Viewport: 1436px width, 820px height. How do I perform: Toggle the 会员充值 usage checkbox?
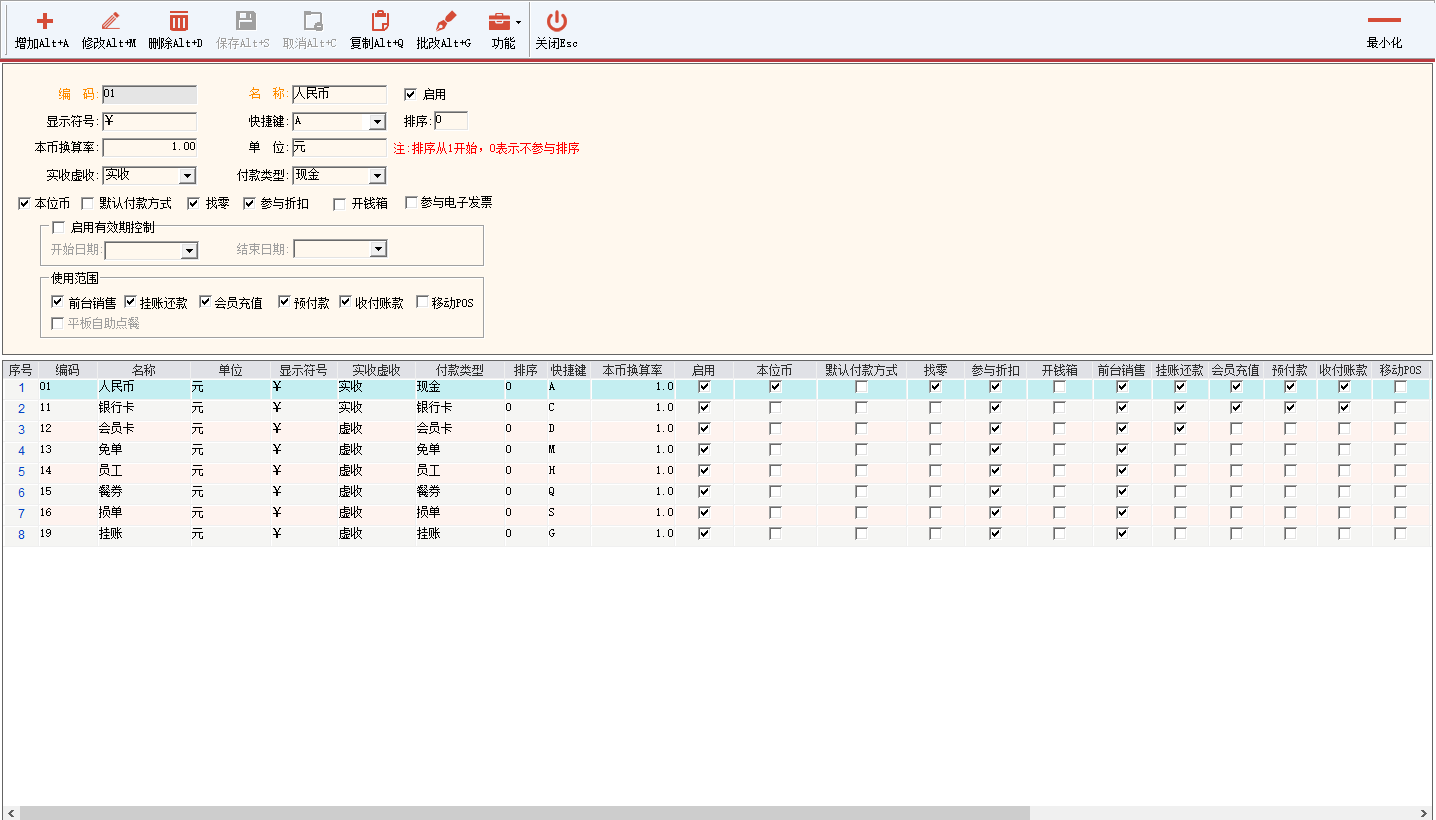click(206, 302)
